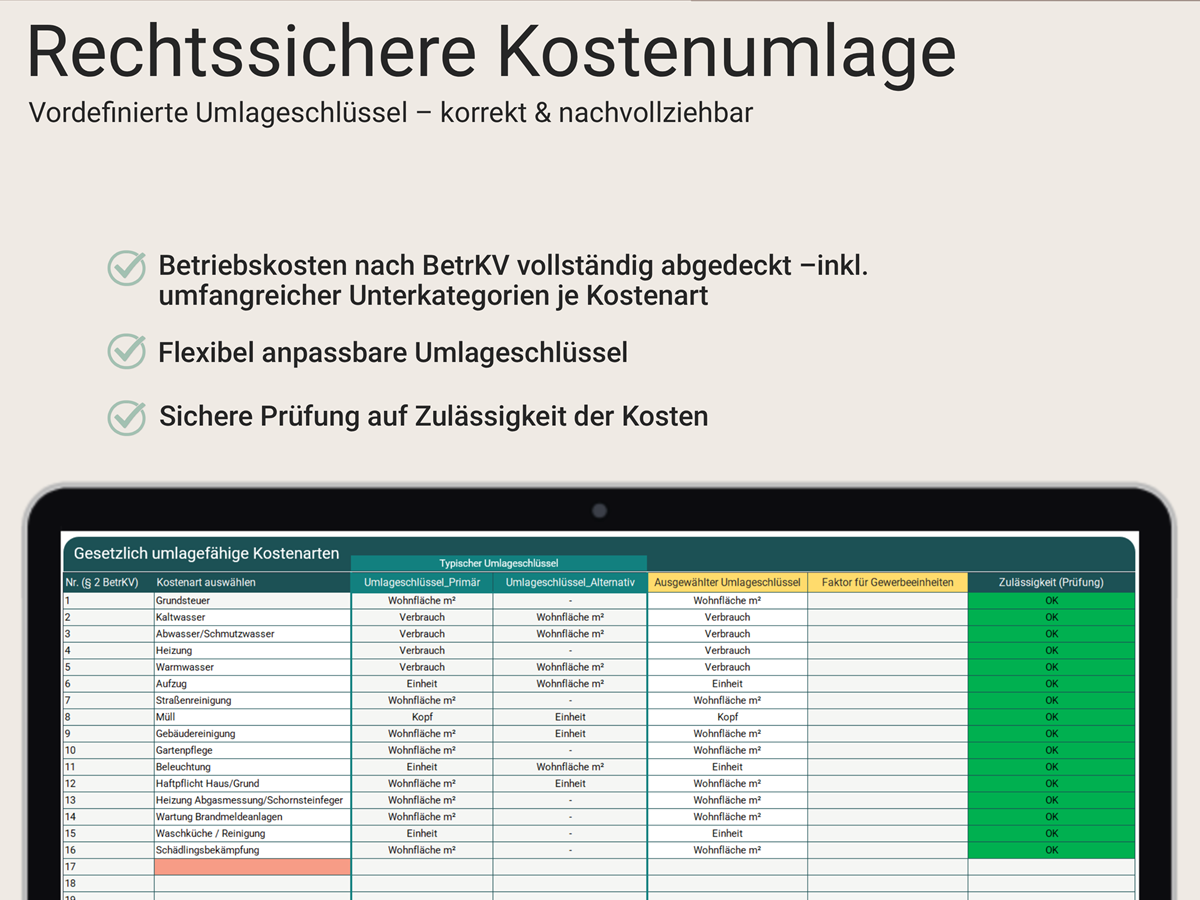Click the yellow Ausgewählter Umlageschlüssel header
The image size is (1200, 900).
coord(727,582)
